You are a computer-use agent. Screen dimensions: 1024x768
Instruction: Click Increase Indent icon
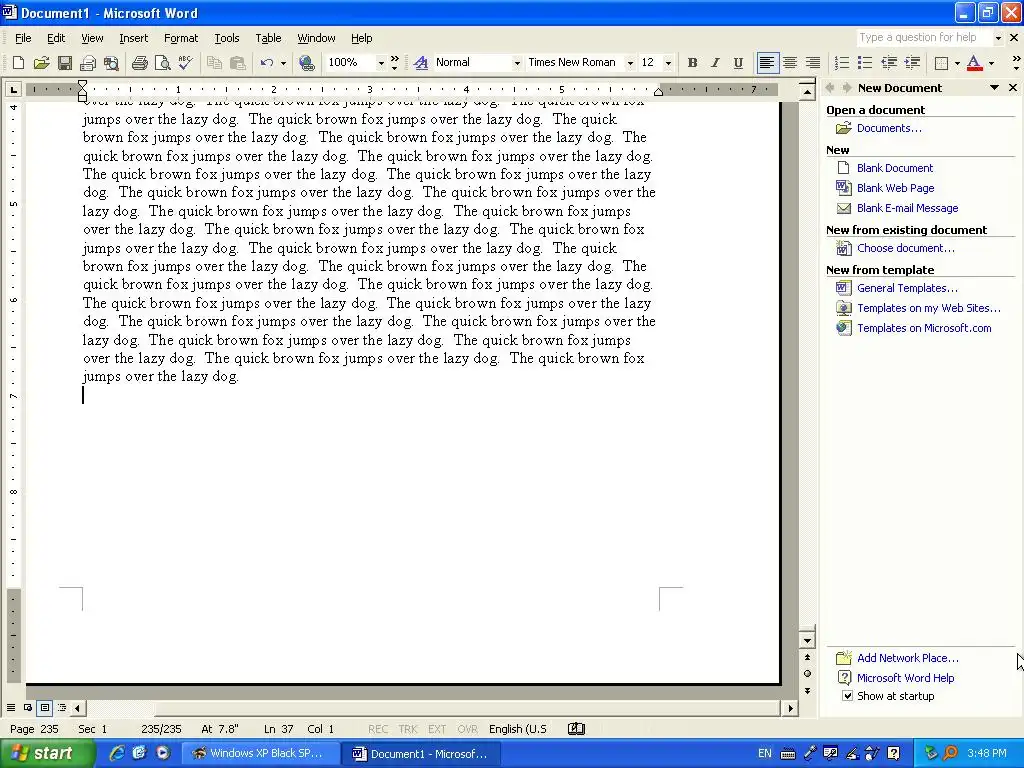coord(912,63)
